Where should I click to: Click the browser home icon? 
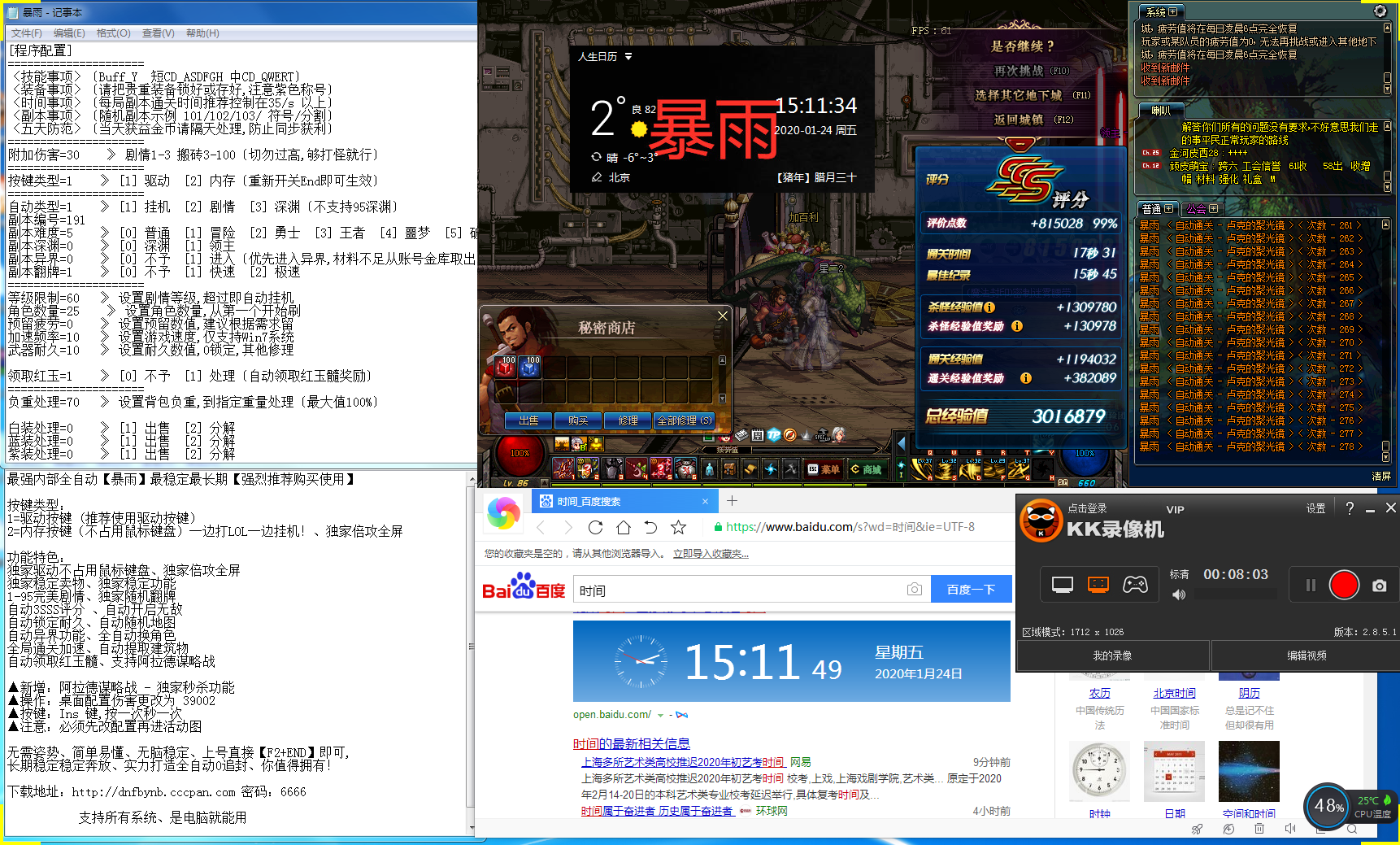623,527
